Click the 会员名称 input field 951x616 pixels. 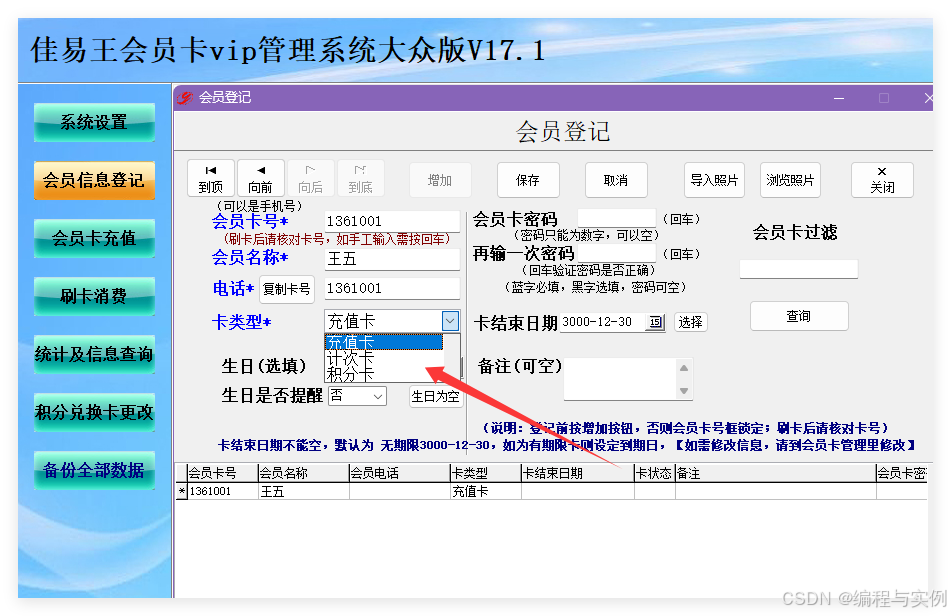392,259
